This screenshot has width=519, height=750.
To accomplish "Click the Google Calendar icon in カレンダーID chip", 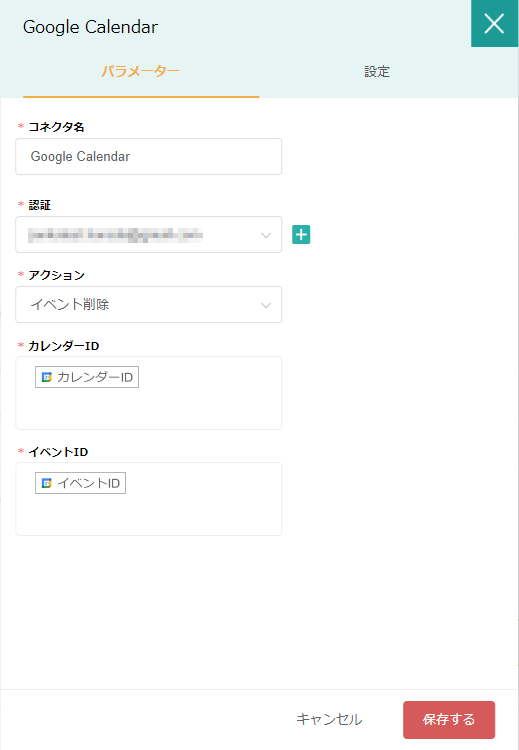I will click(46, 377).
